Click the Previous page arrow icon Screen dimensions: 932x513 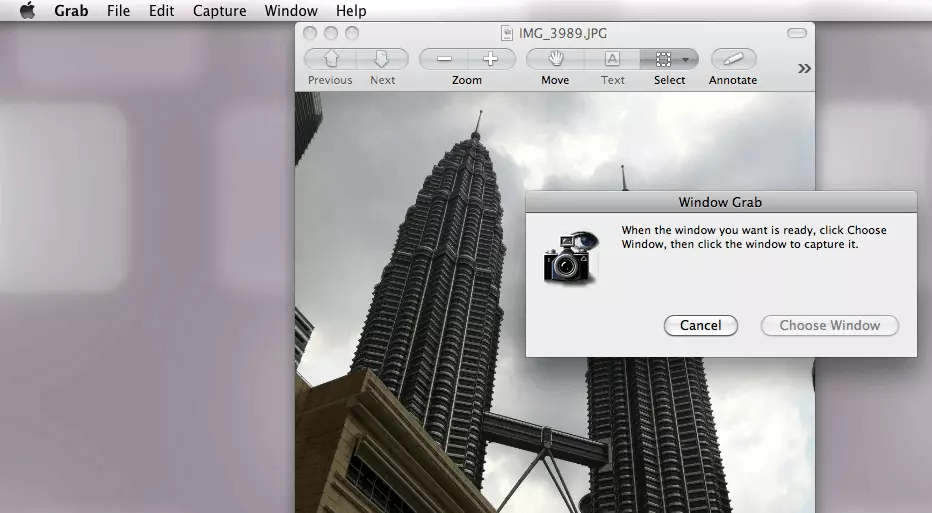[x=330, y=59]
